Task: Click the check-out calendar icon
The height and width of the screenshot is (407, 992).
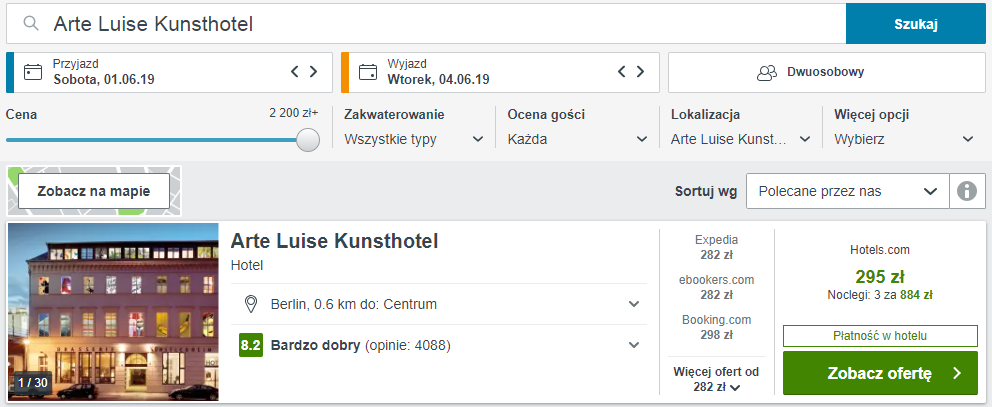Action: tap(367, 72)
